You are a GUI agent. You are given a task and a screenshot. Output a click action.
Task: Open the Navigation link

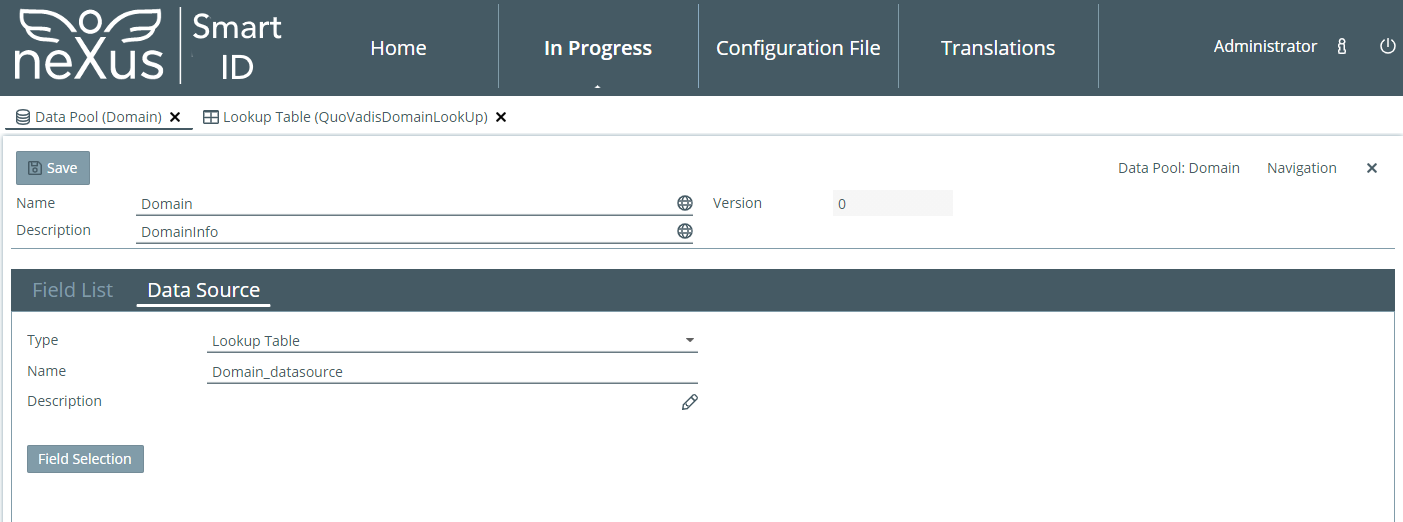click(1301, 168)
